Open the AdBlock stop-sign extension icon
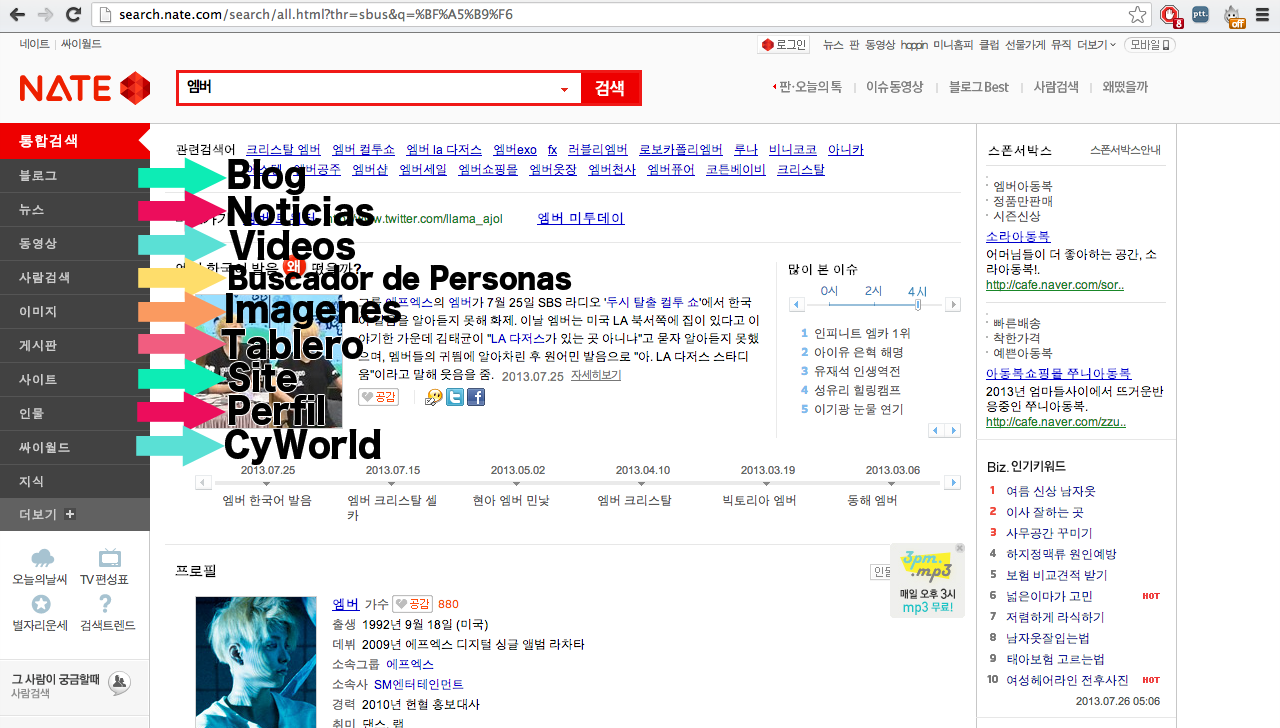This screenshot has height=728, width=1280. pos(1171,15)
